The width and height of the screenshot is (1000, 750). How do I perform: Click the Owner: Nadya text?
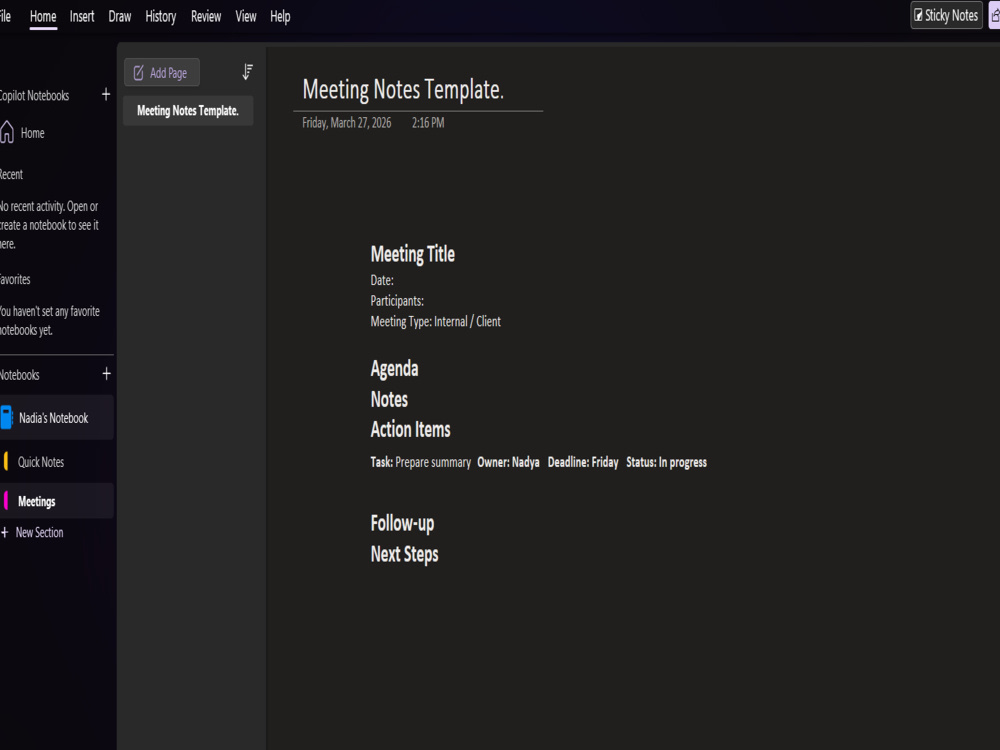pyautogui.click(x=508, y=462)
